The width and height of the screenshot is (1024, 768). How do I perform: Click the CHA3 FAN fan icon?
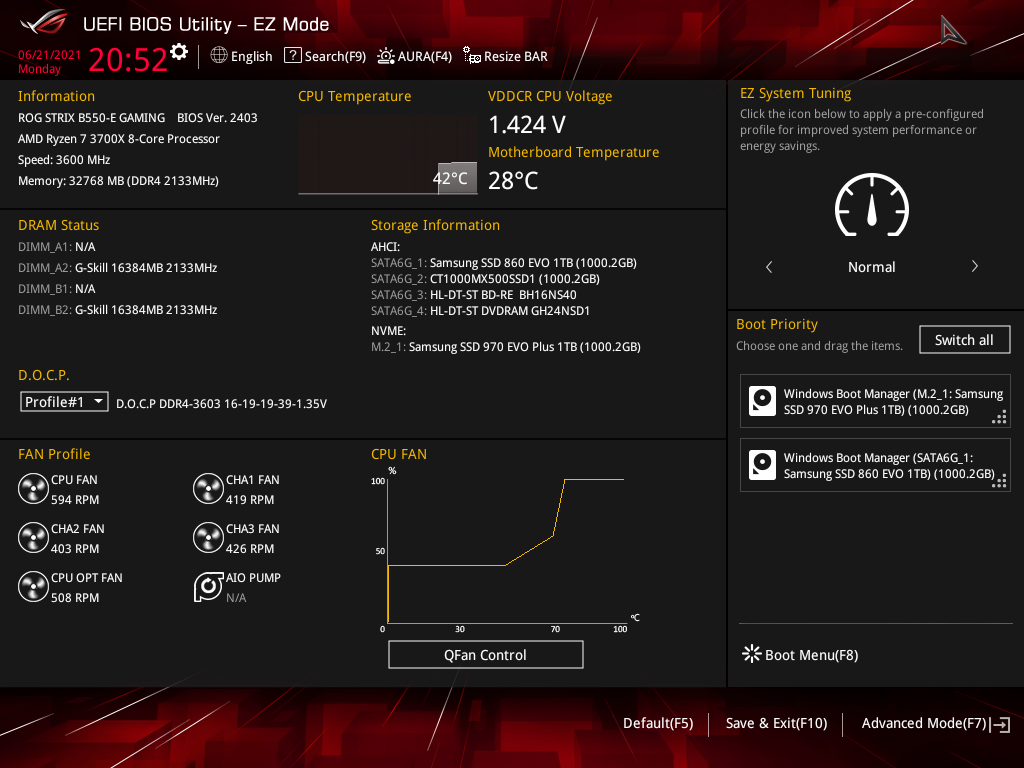click(208, 538)
